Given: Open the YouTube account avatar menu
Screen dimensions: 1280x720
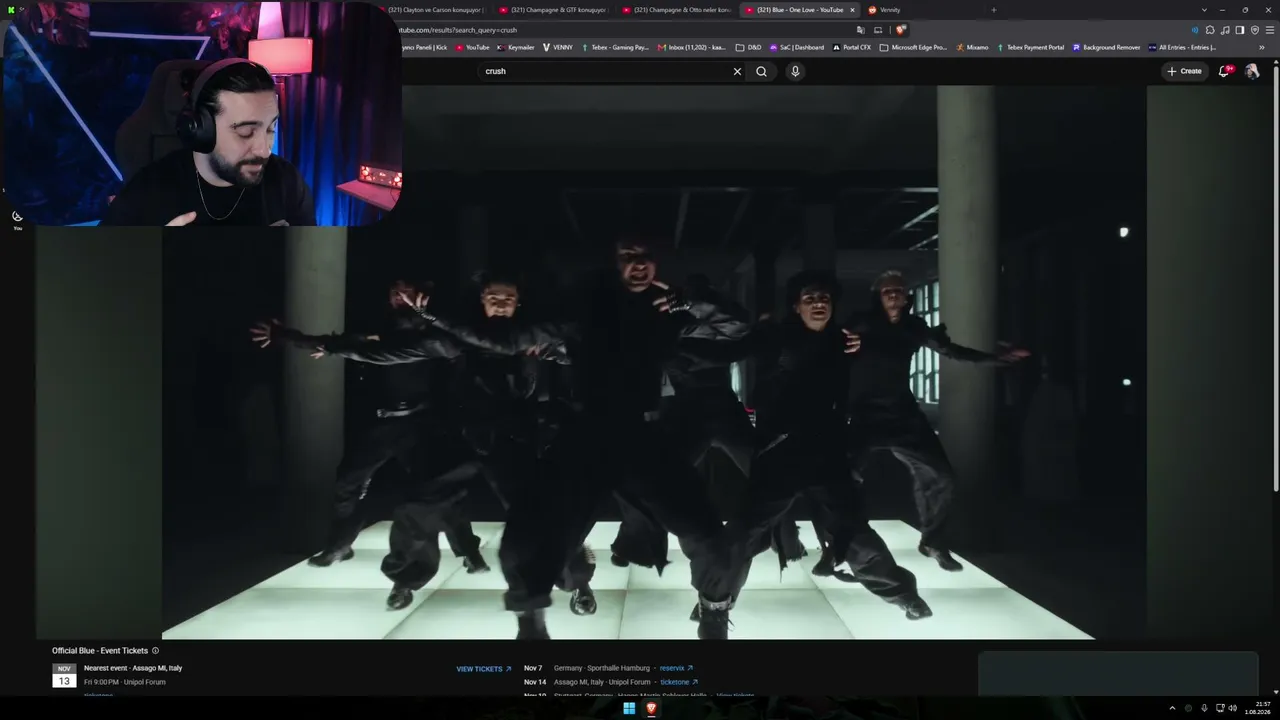Looking at the screenshot, I should [x=1252, y=71].
